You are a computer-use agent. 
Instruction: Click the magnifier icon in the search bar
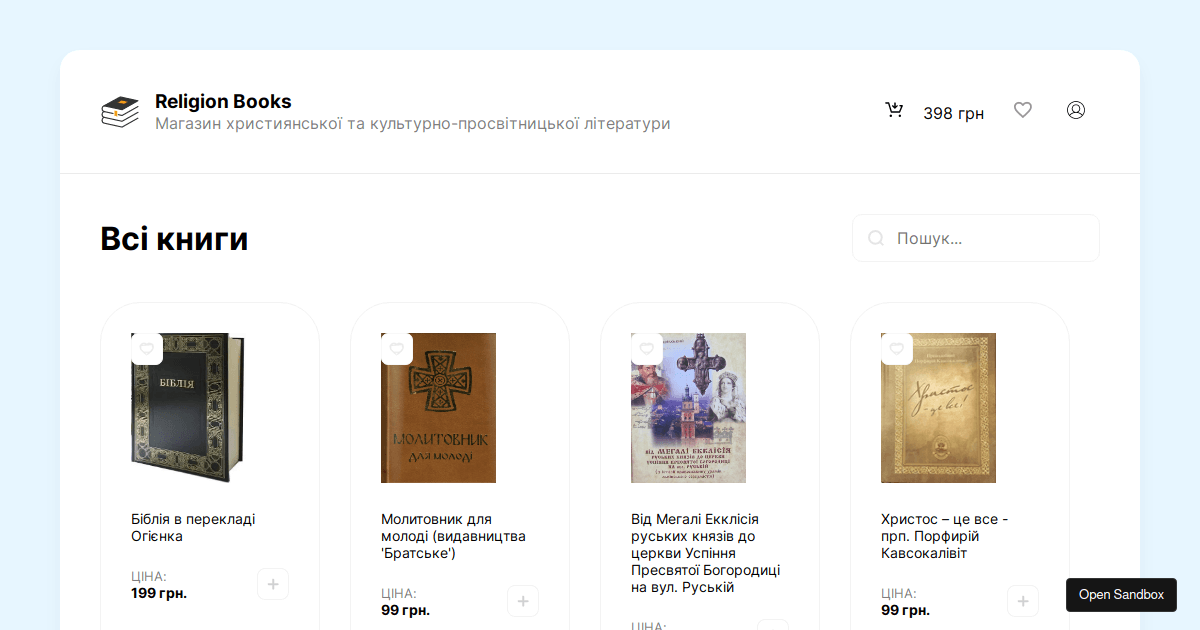click(x=875, y=238)
